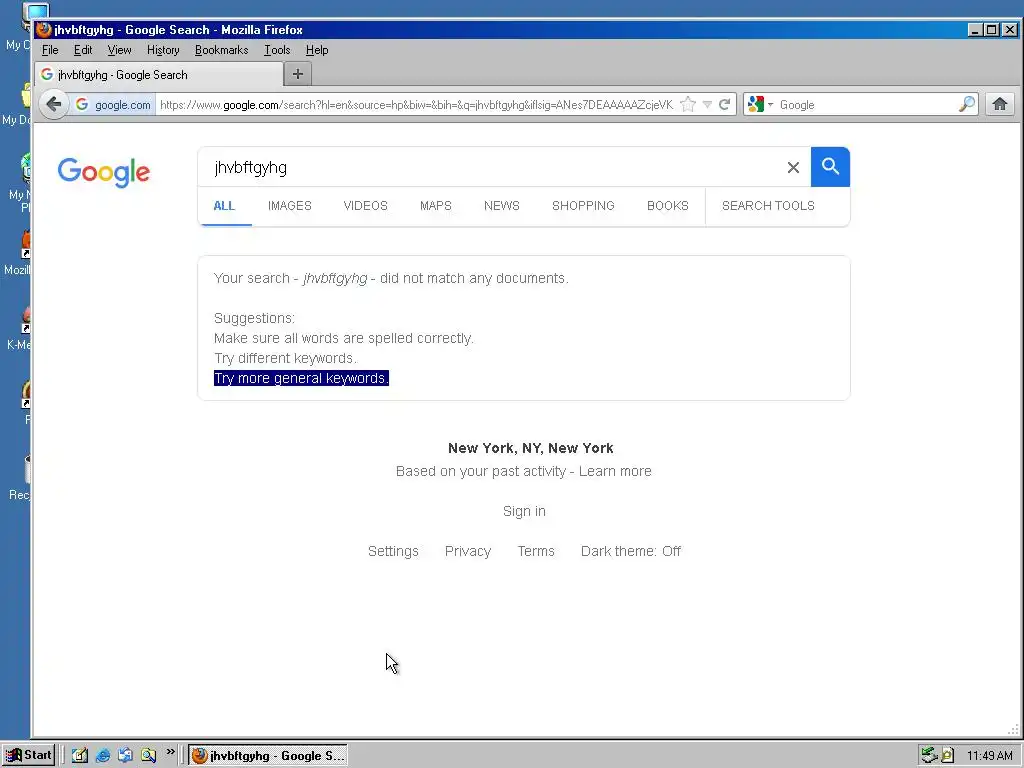The width and height of the screenshot is (1024, 768).
Task: Open the File menu
Action: (50, 50)
